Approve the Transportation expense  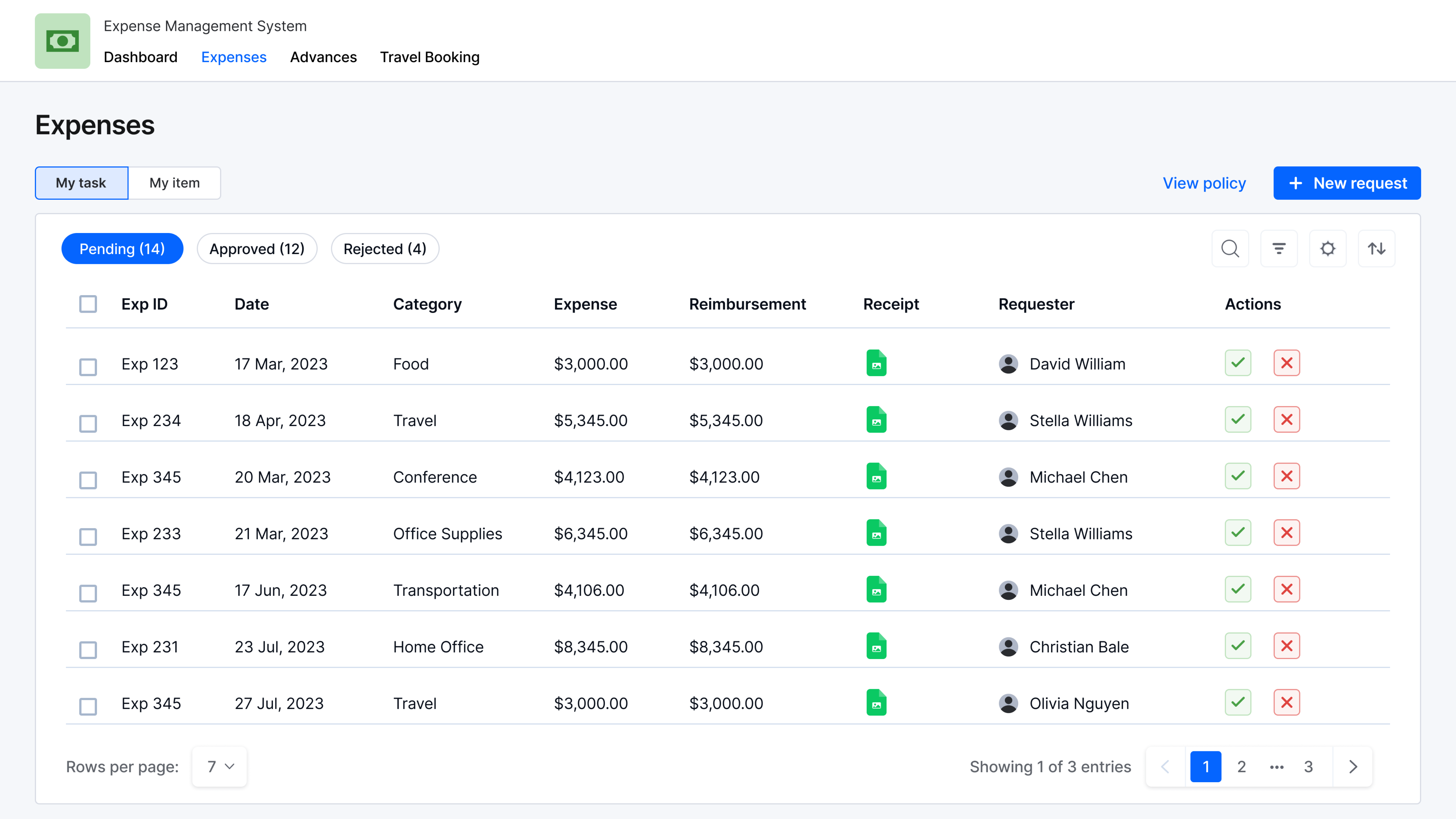tap(1238, 589)
